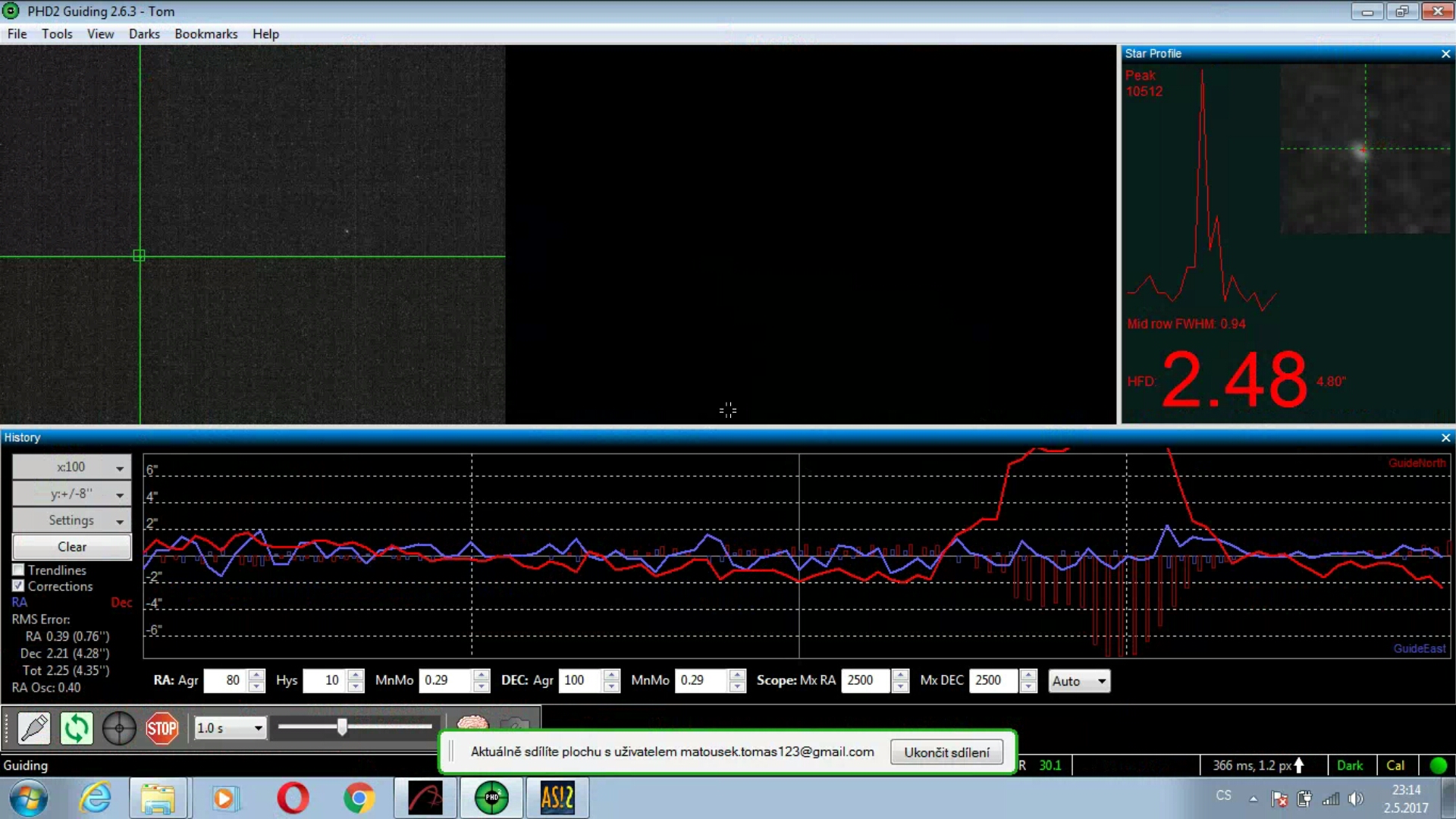Viewport: 1456px width, 819px height.
Task: Click the PHD2 icon in taskbar
Action: coord(491,797)
